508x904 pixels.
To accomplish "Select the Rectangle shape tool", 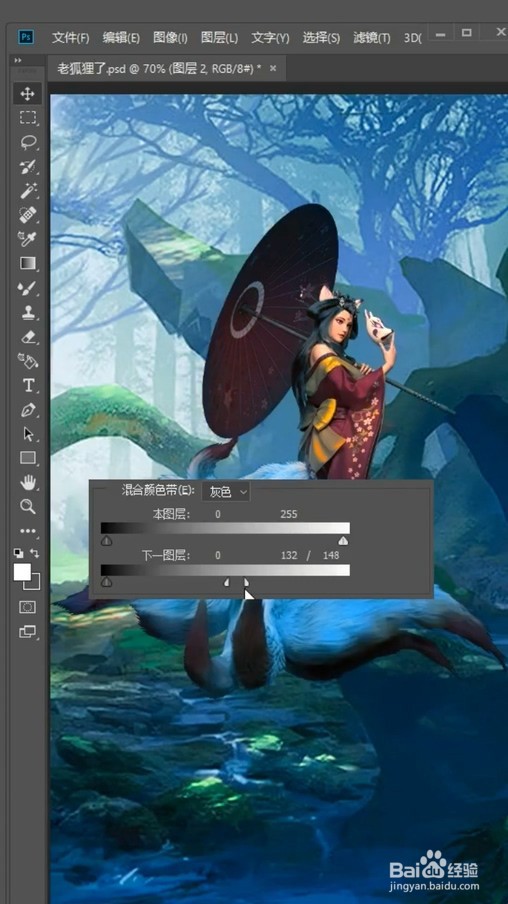I will pos(28,458).
